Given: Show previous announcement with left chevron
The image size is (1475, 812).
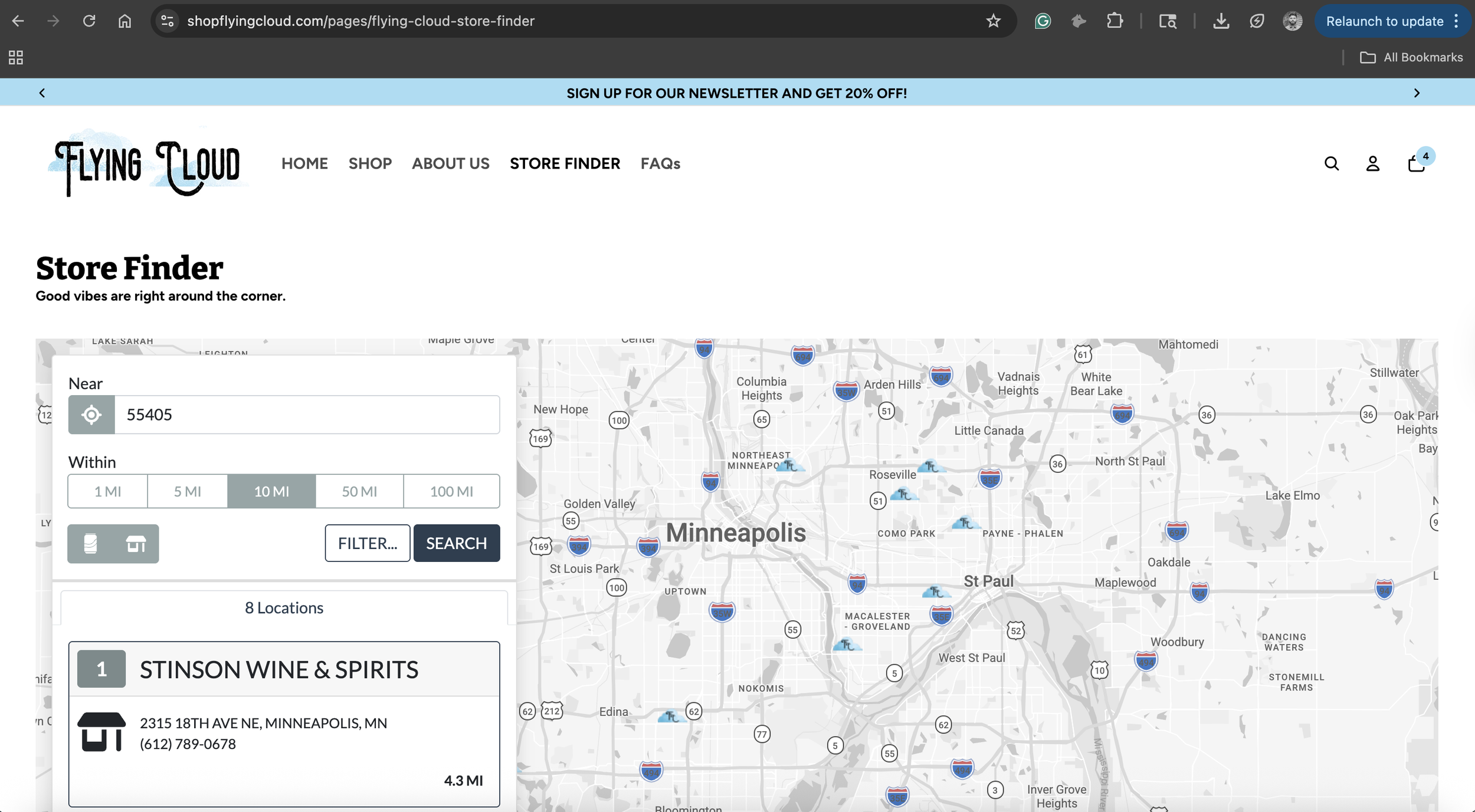Looking at the screenshot, I should (x=42, y=93).
